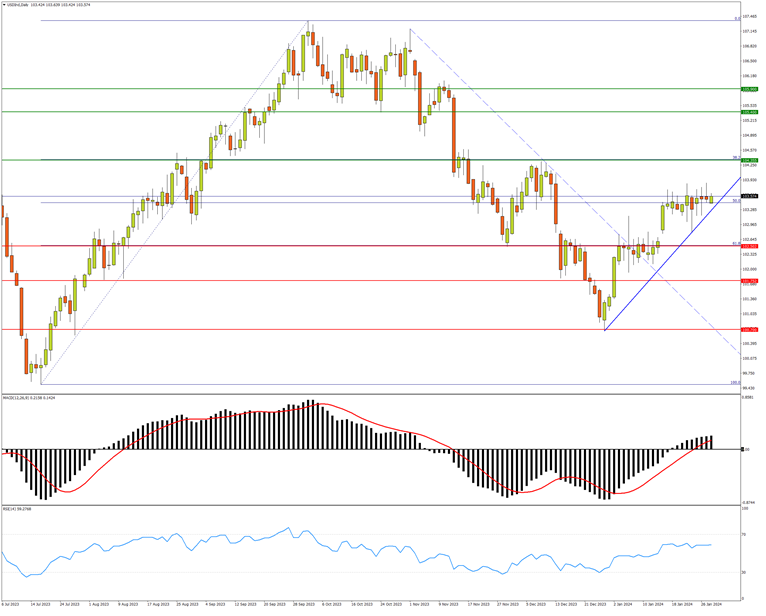Click the small triangle beside the USDInd symbol

[4, 4]
